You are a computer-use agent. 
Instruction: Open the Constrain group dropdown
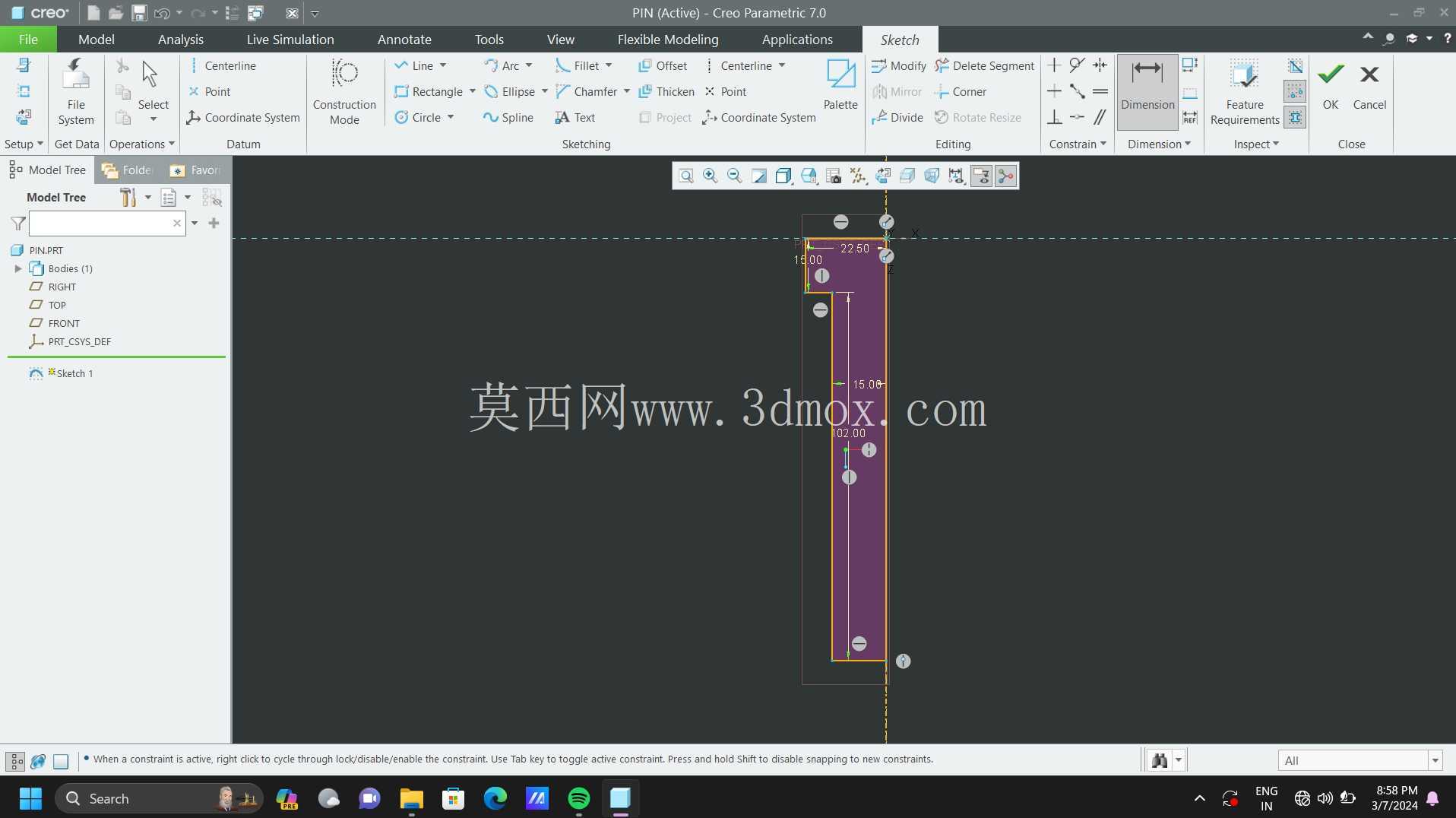pos(1078,144)
